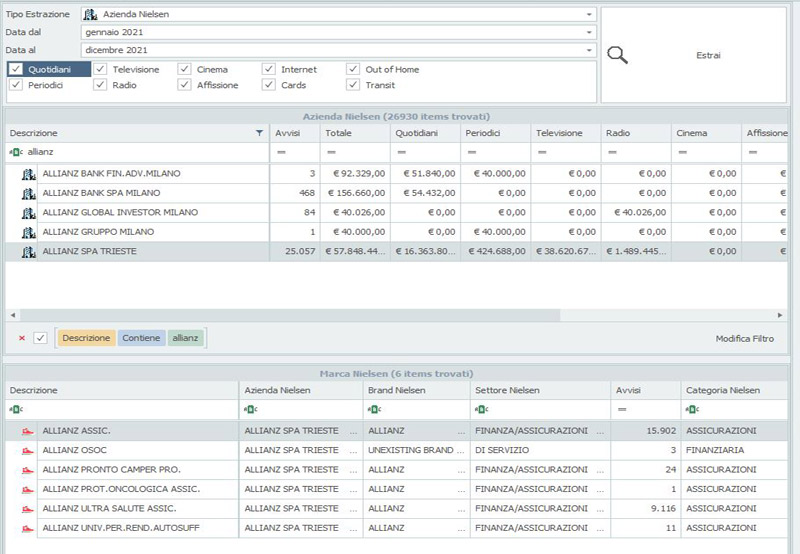The height and width of the screenshot is (554, 800).
Task: Disable the Out of Home checkbox
Action: pyautogui.click(x=354, y=70)
